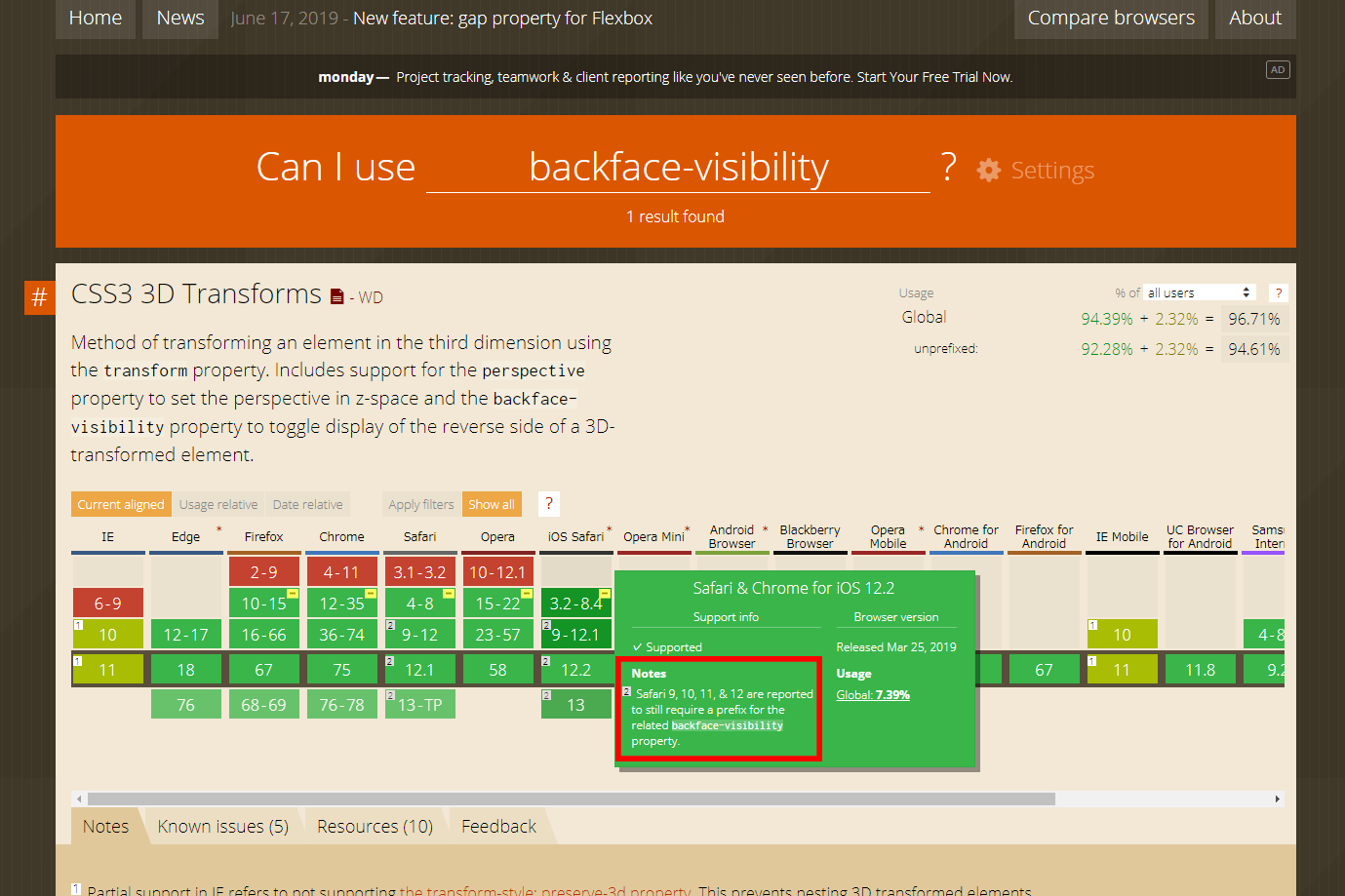Click Apply filters button
The height and width of the screenshot is (896, 1345).
421,504
